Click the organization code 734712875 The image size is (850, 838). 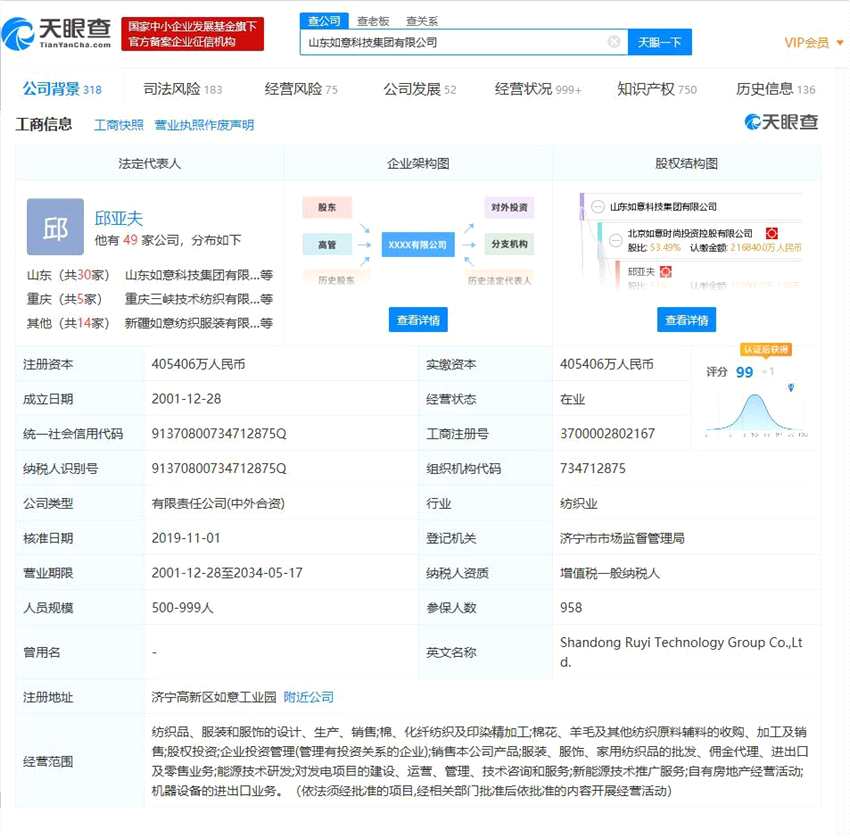tap(593, 468)
